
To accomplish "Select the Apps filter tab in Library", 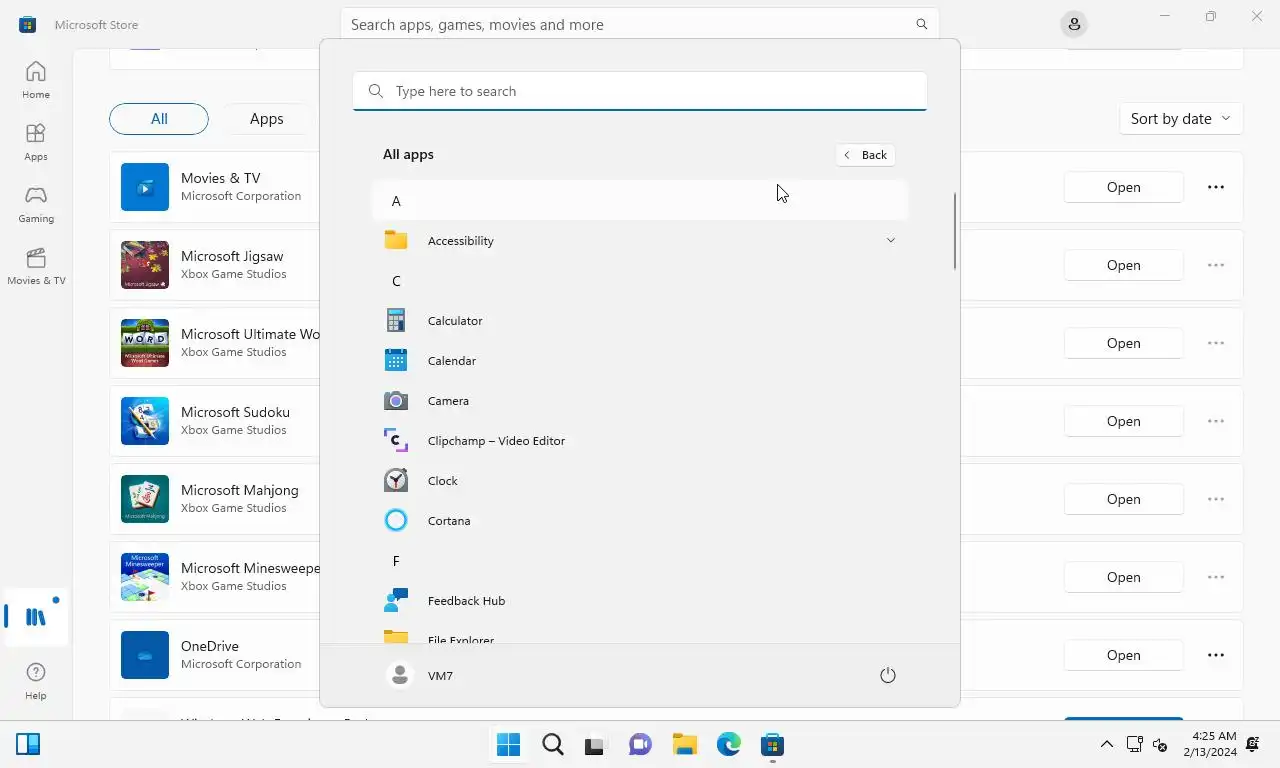I will pyautogui.click(x=266, y=118).
